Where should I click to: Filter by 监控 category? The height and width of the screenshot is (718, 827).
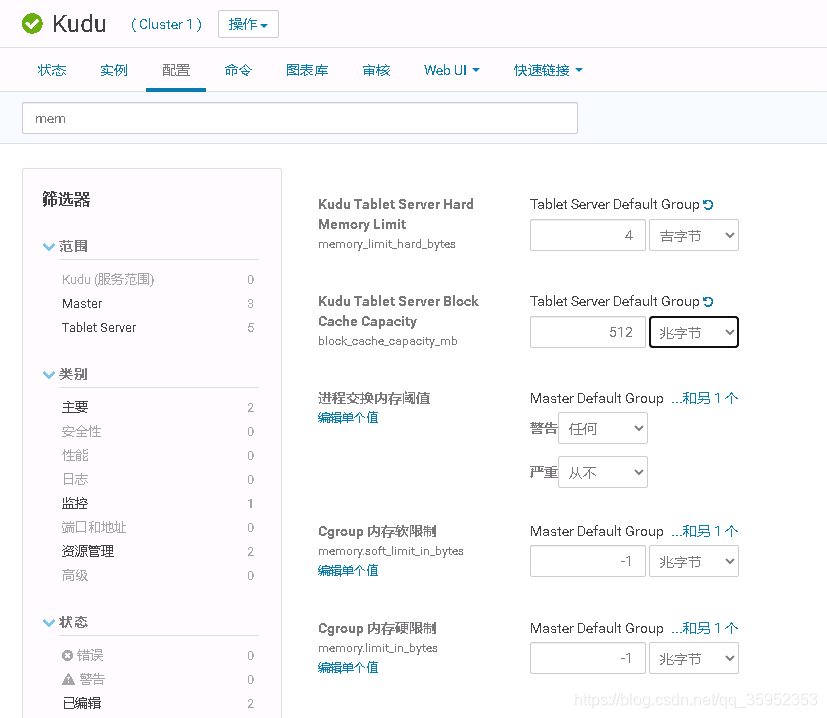[x=75, y=503]
